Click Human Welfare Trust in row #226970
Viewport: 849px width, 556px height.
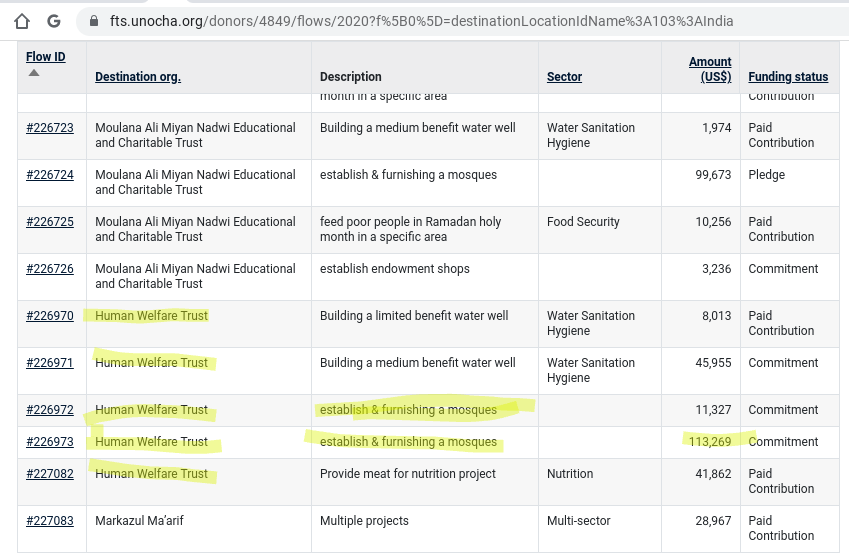click(x=151, y=316)
